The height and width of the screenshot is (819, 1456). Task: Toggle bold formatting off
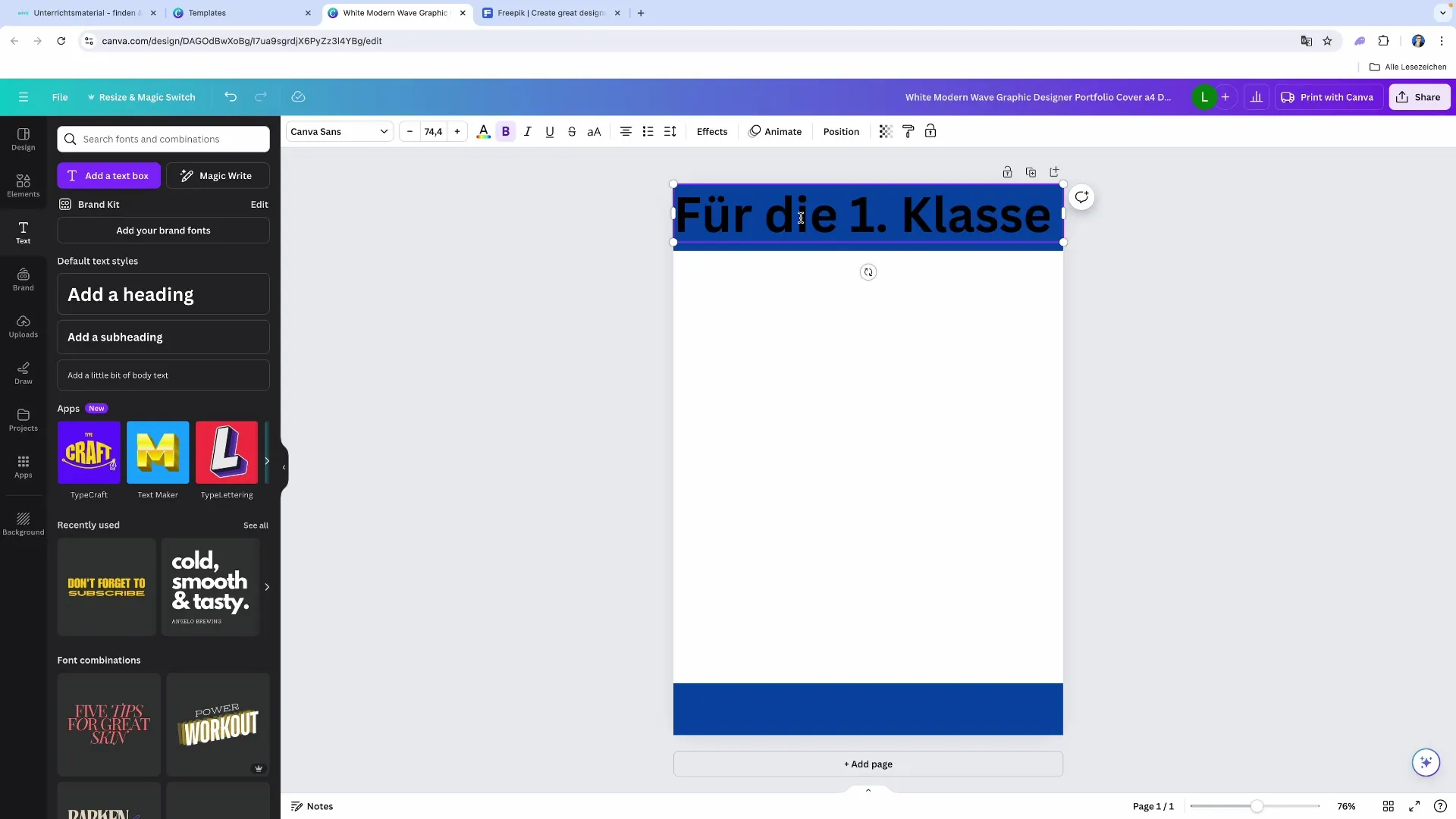[x=505, y=131]
